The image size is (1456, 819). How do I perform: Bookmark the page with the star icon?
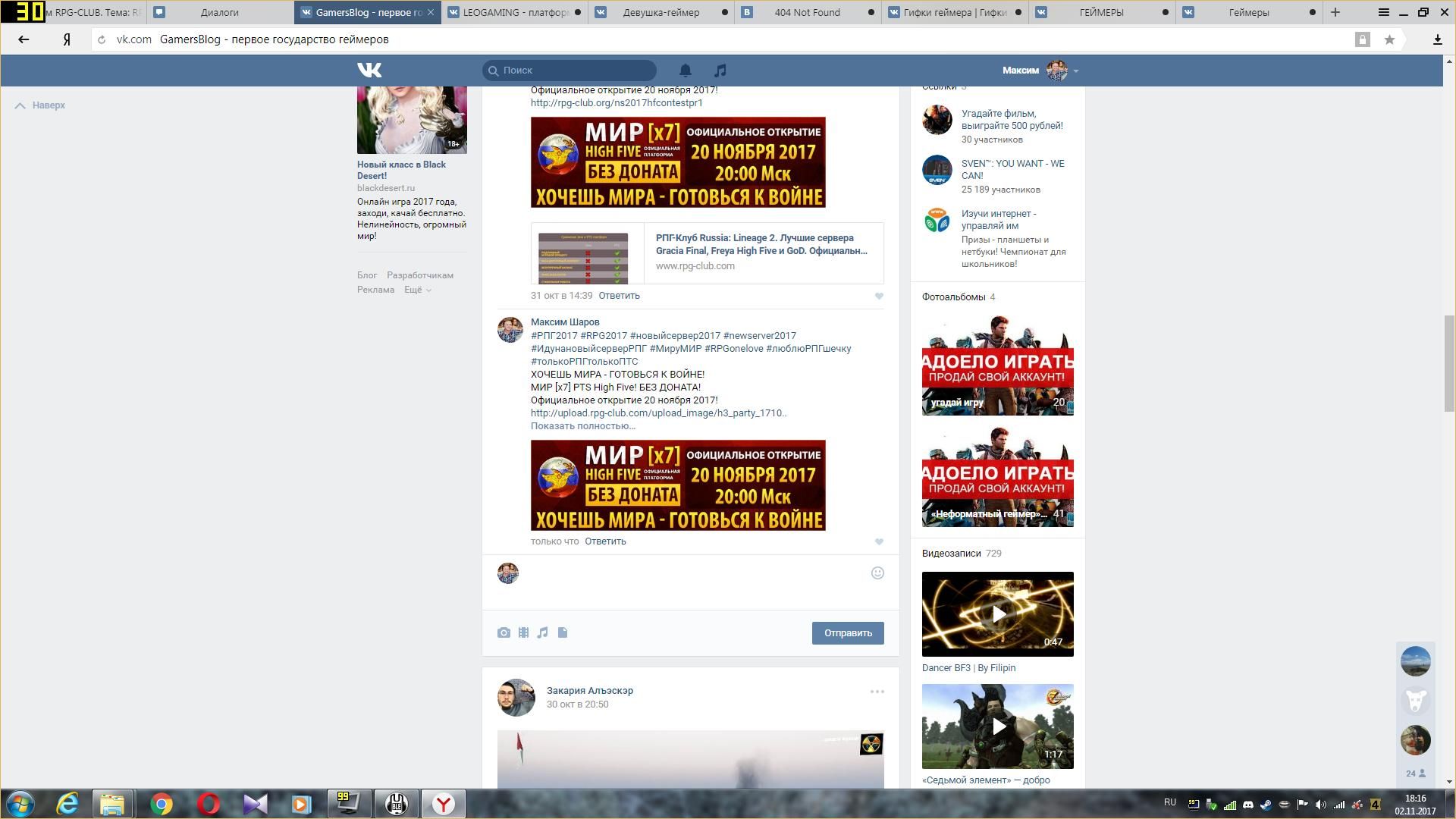(1389, 39)
